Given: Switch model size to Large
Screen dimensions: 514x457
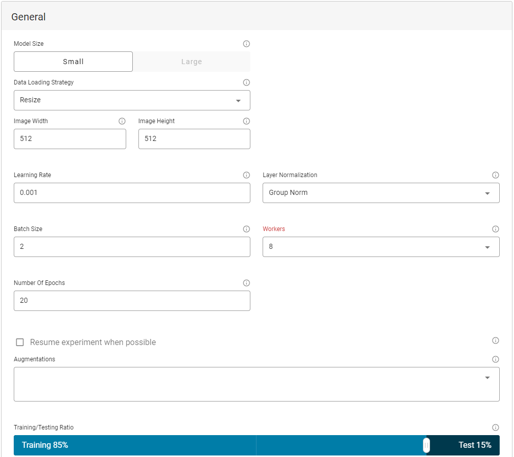Looking at the screenshot, I should coord(192,61).
